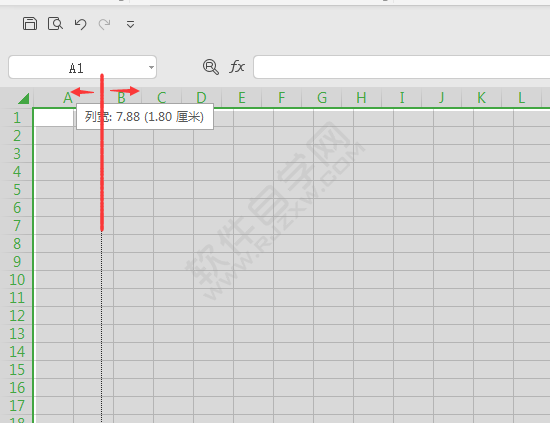Select column L header

pyautogui.click(x=522, y=98)
